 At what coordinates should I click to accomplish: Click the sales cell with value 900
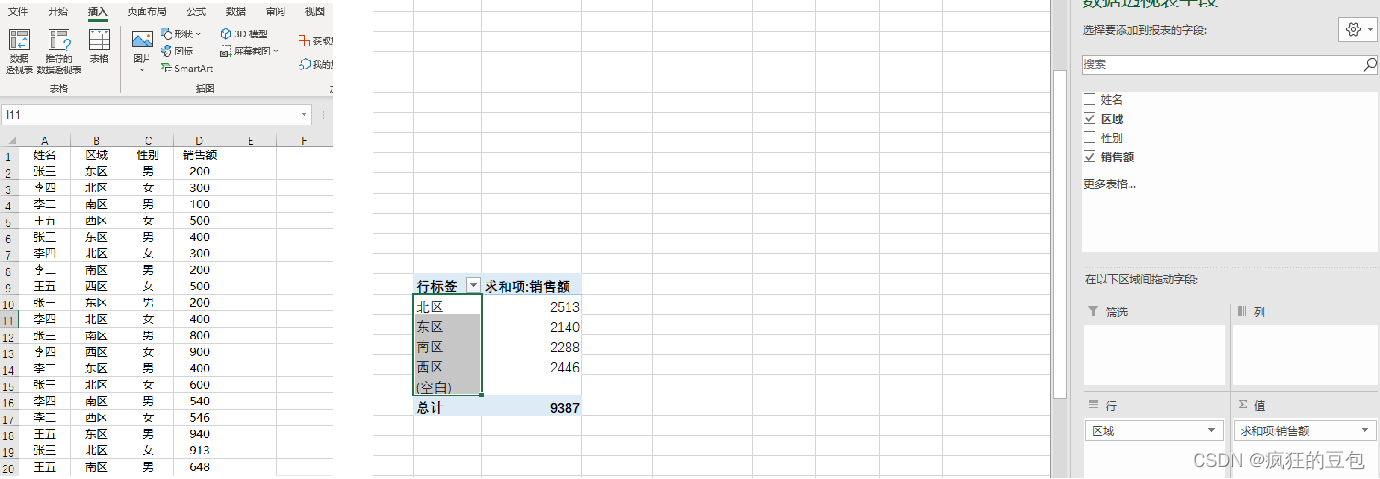pyautogui.click(x=199, y=352)
